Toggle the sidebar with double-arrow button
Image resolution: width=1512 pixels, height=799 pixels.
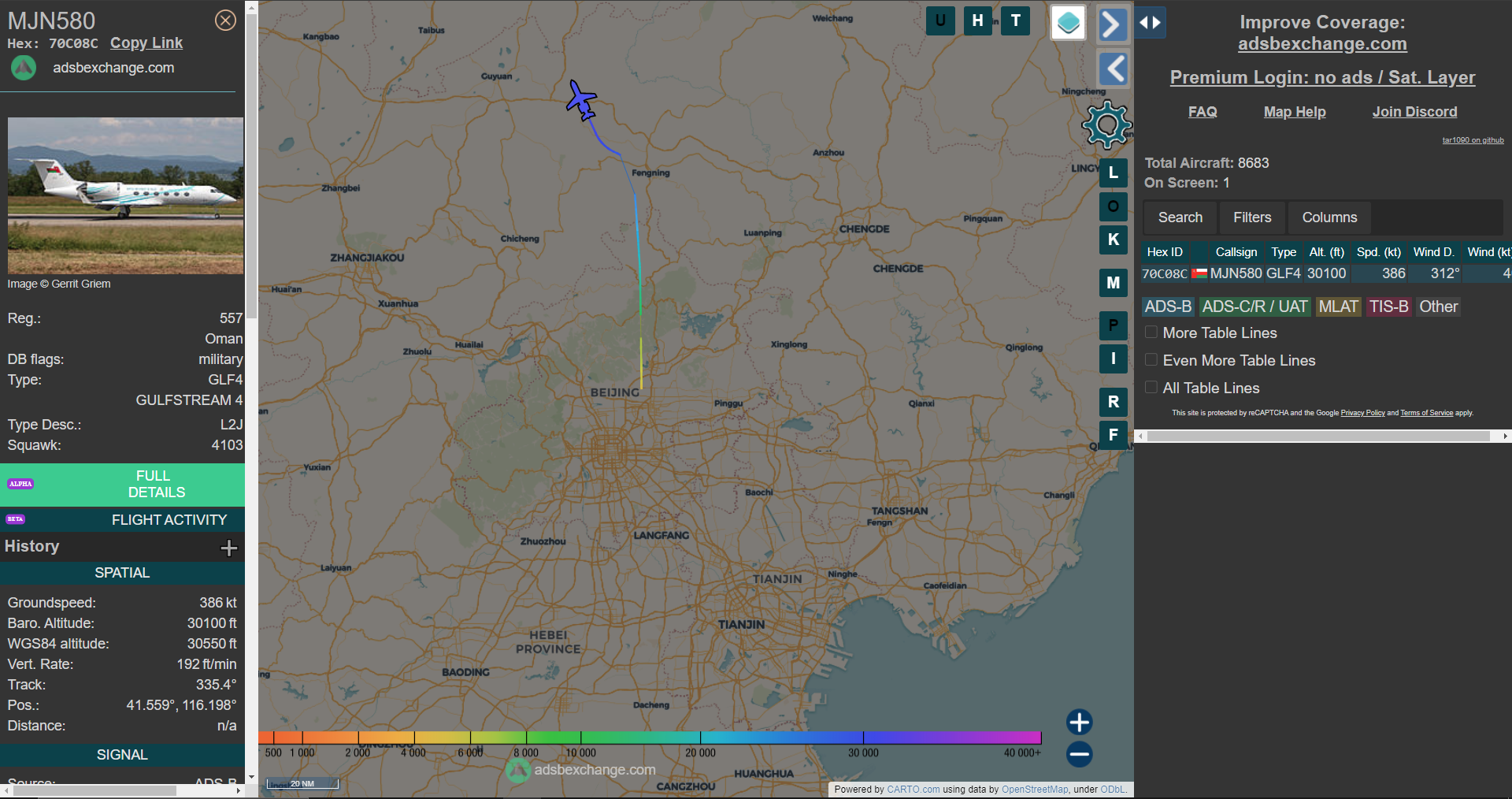click(1150, 23)
